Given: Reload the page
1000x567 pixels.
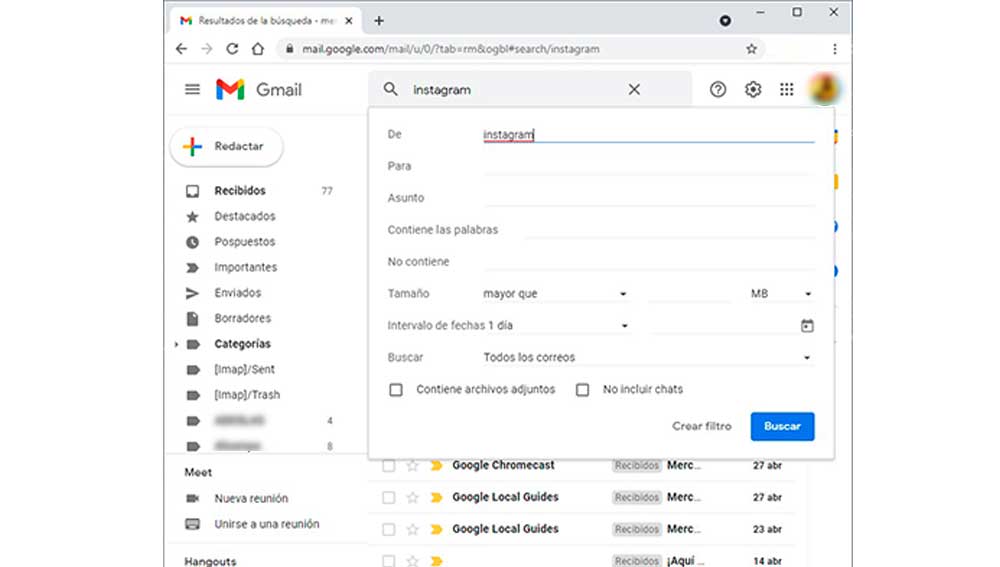Looking at the screenshot, I should pos(232,49).
